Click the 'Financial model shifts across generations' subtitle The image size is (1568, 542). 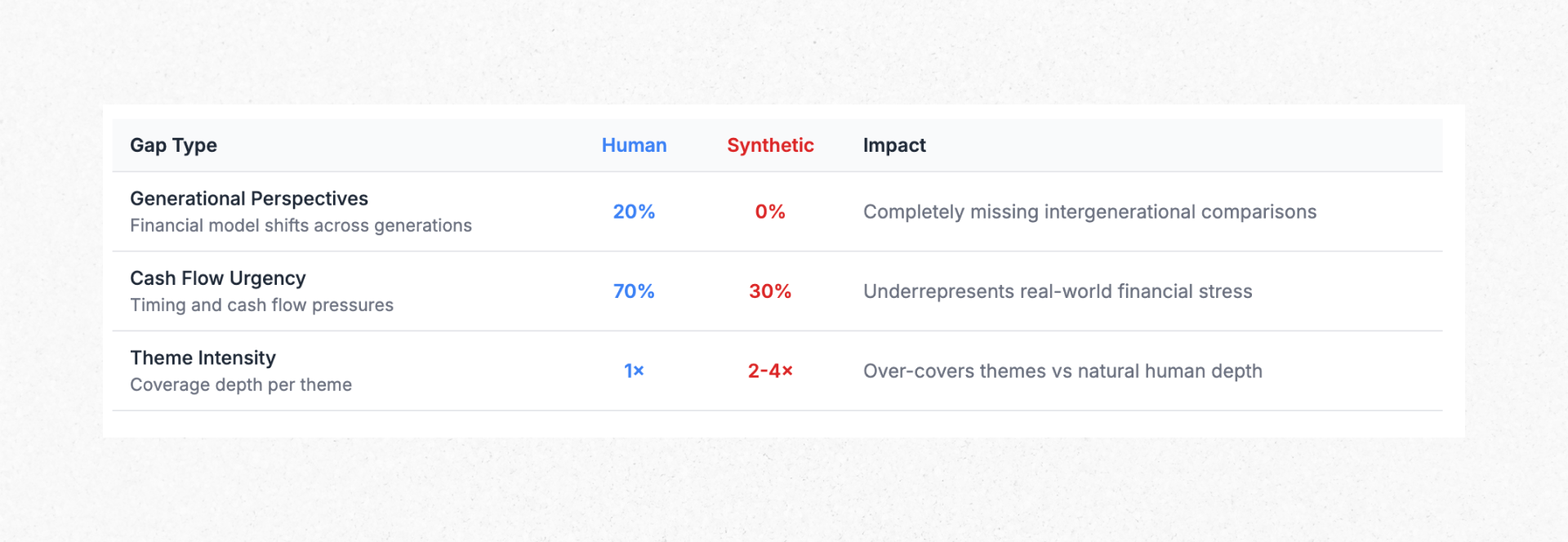301,225
